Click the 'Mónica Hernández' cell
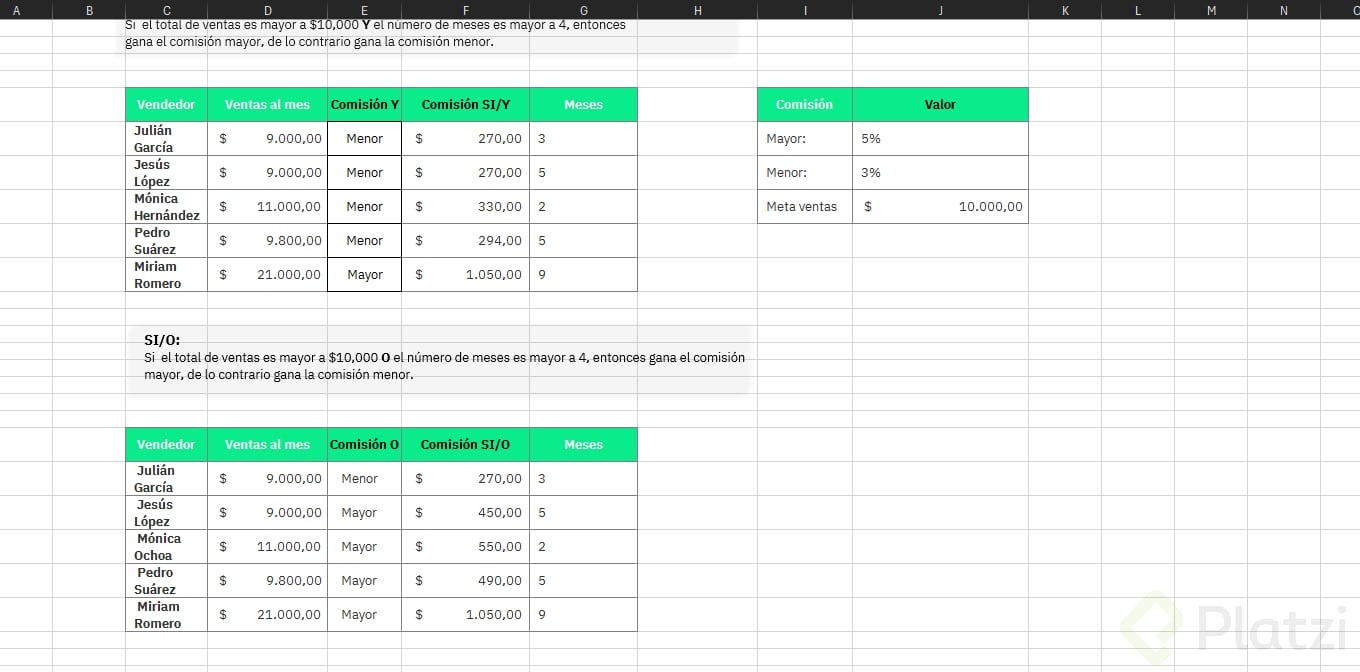 (166, 207)
